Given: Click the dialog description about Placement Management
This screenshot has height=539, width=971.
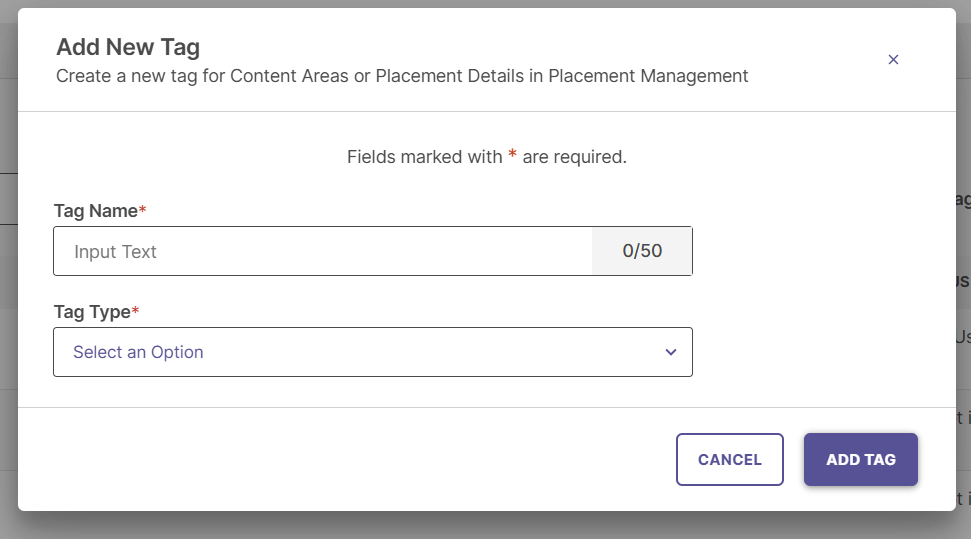Looking at the screenshot, I should [x=402, y=76].
